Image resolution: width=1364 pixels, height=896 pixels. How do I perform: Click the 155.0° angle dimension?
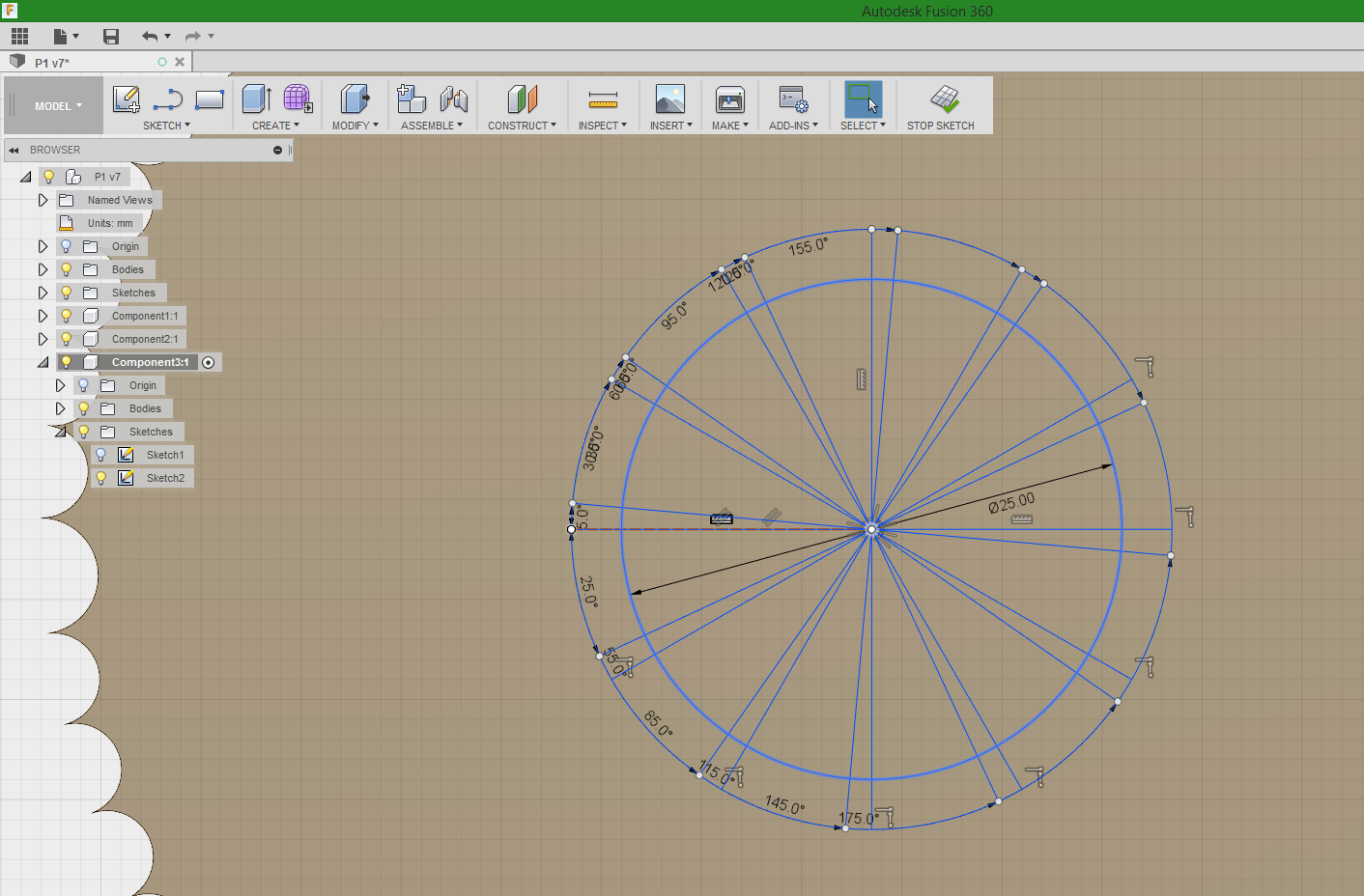pyautogui.click(x=808, y=246)
